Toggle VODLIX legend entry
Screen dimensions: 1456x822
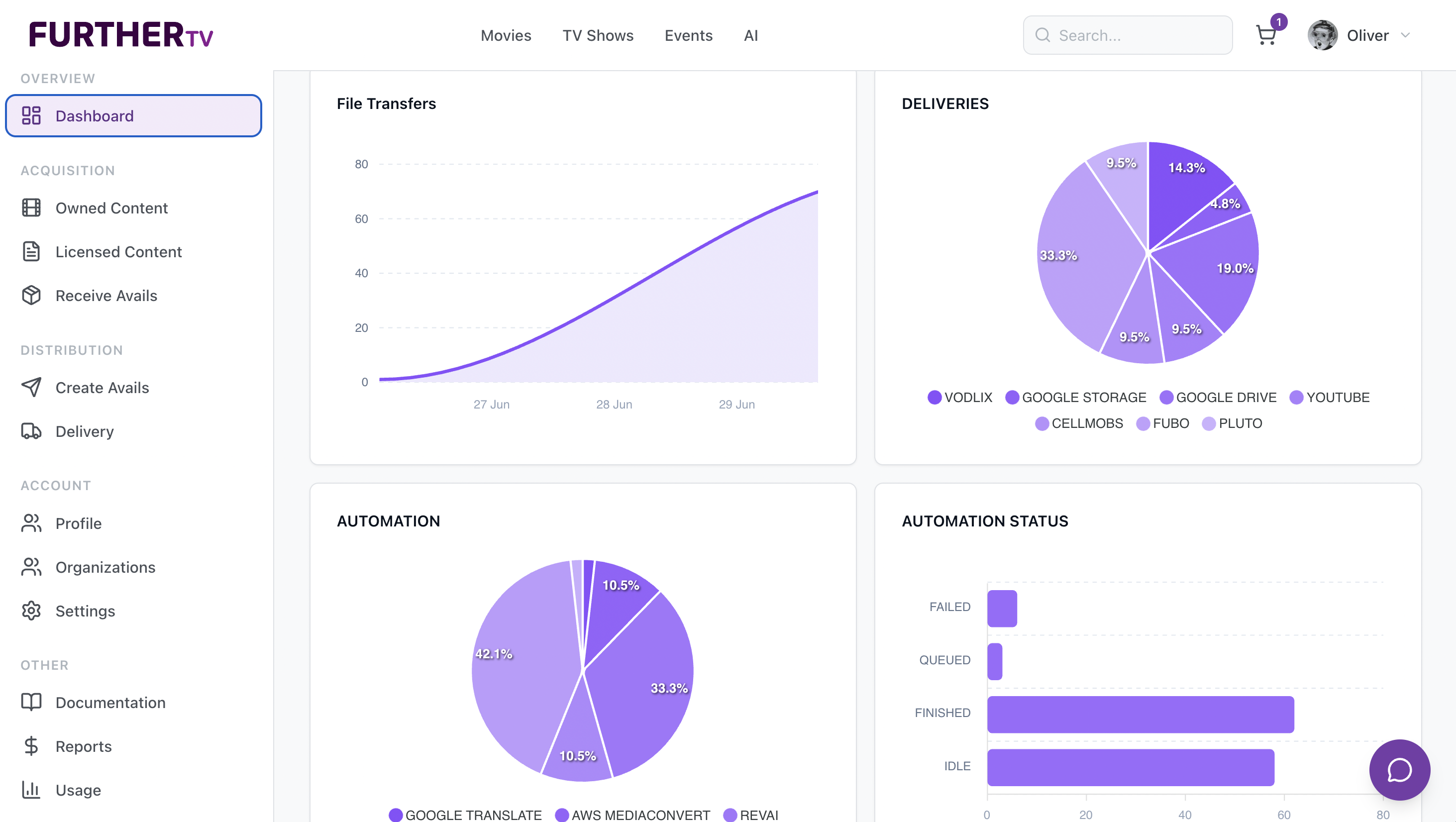[960, 397]
